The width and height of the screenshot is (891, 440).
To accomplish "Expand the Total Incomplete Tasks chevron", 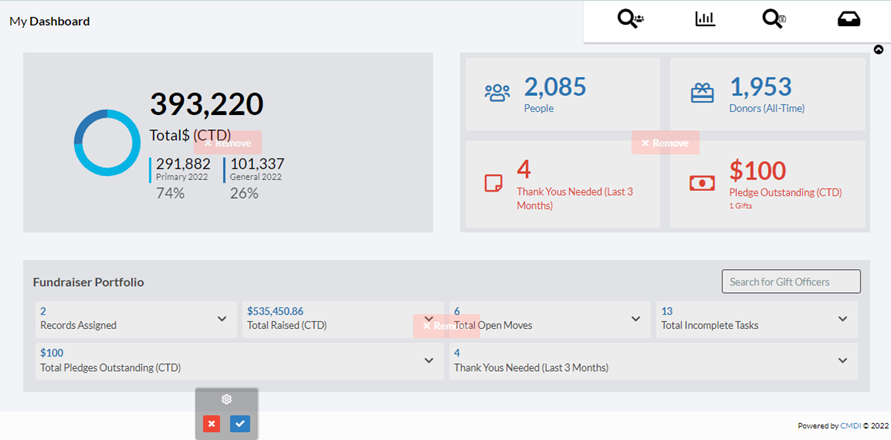I will click(842, 319).
